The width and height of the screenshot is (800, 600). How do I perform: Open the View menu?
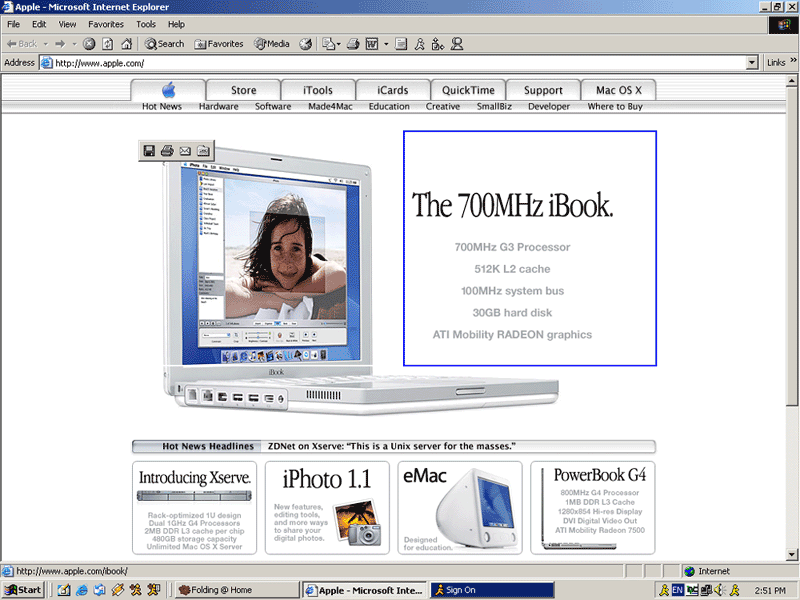pos(67,24)
